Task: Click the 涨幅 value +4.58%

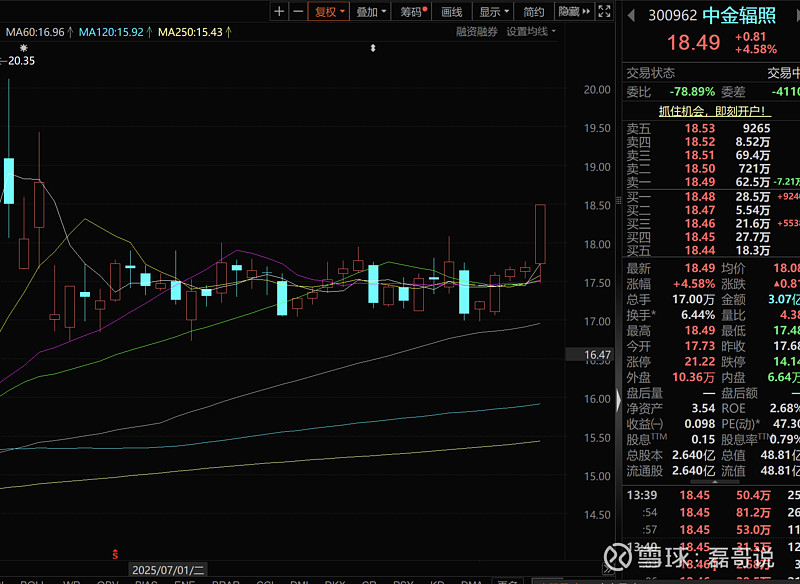Action: 694,284
